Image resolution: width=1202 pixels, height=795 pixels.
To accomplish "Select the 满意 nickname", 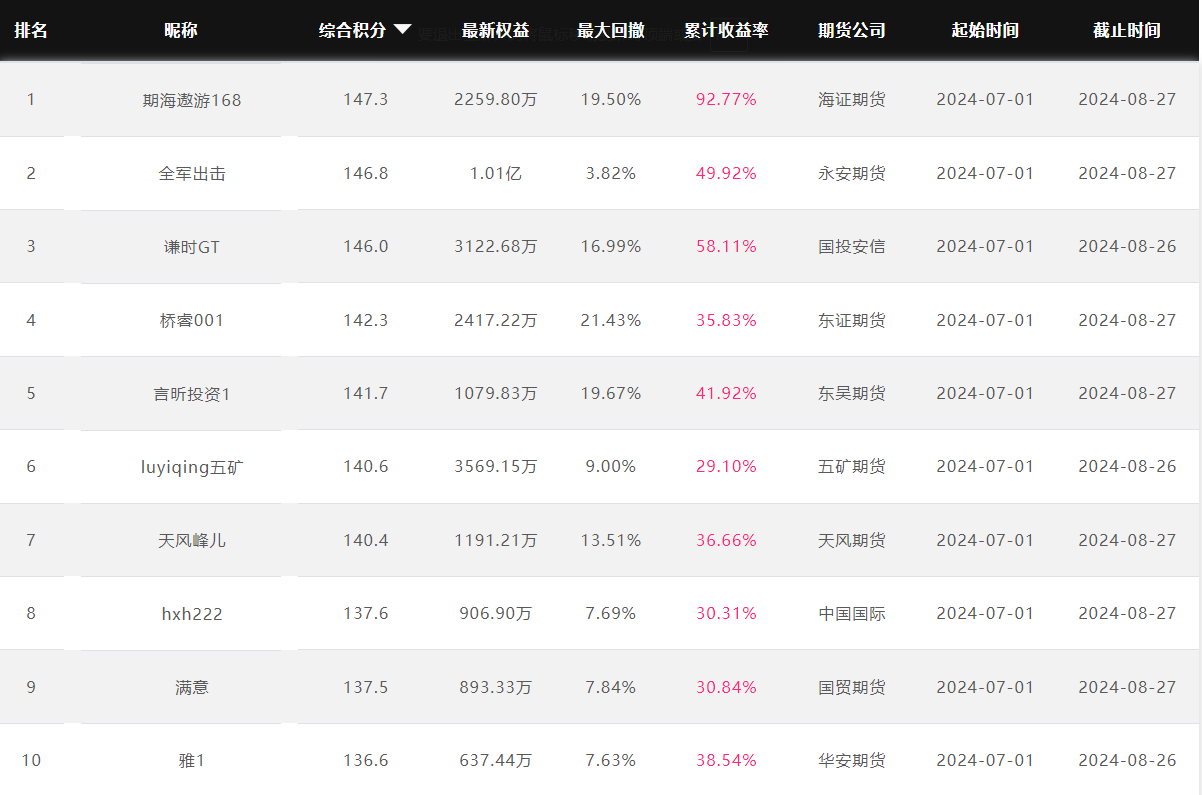I will coord(192,687).
